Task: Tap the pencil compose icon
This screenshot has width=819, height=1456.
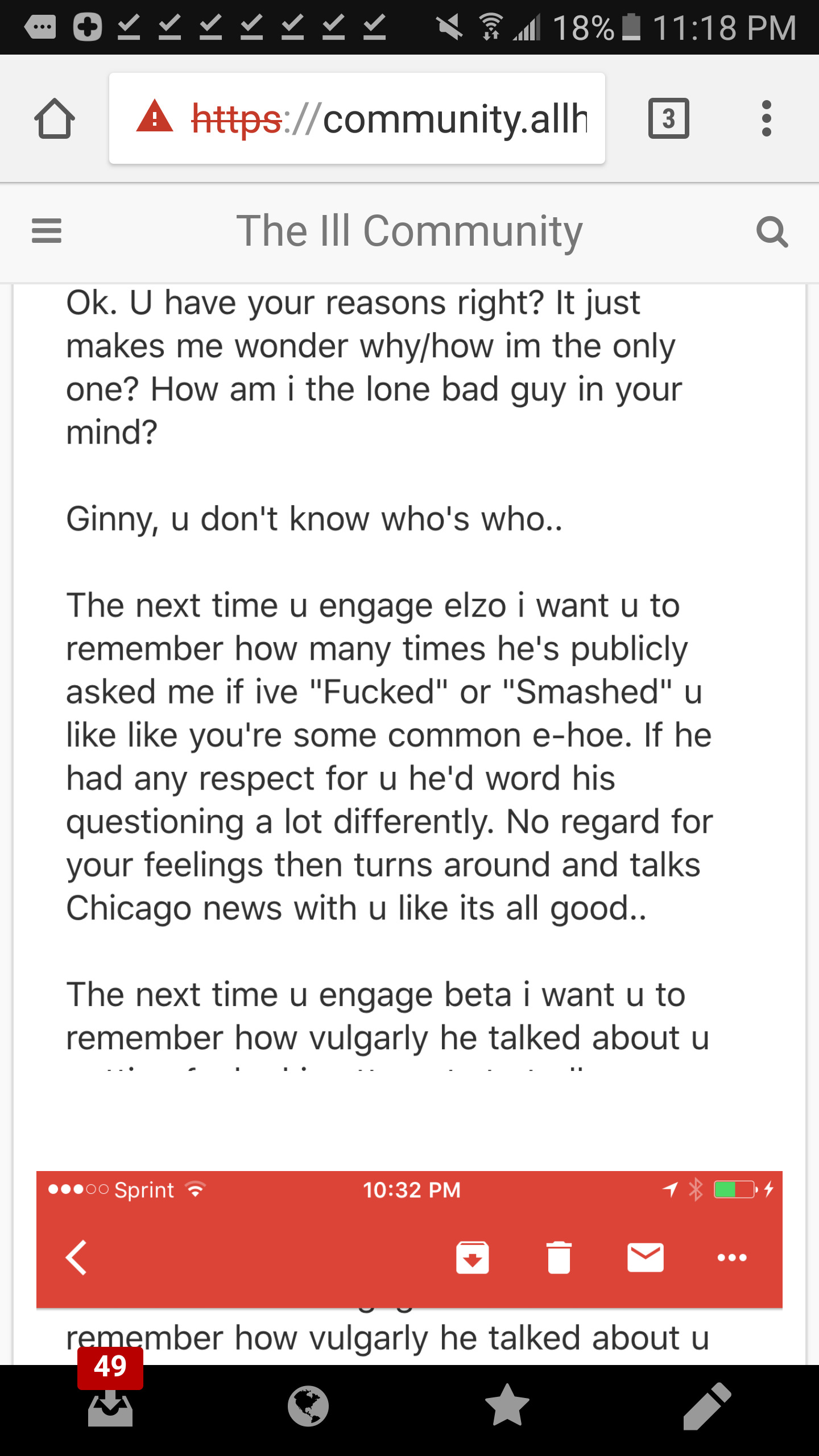Action: point(707,1406)
